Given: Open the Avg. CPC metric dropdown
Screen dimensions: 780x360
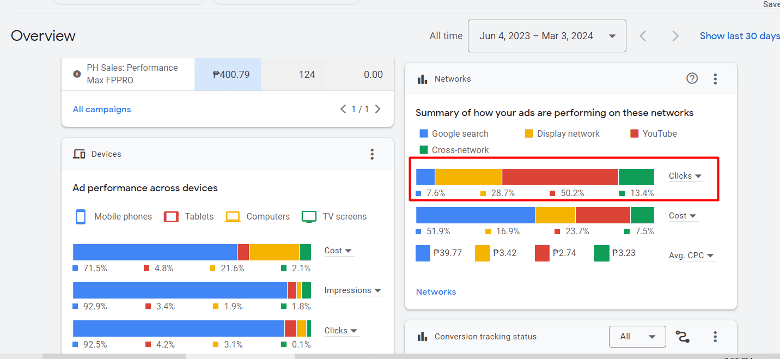Looking at the screenshot, I should click(691, 256).
